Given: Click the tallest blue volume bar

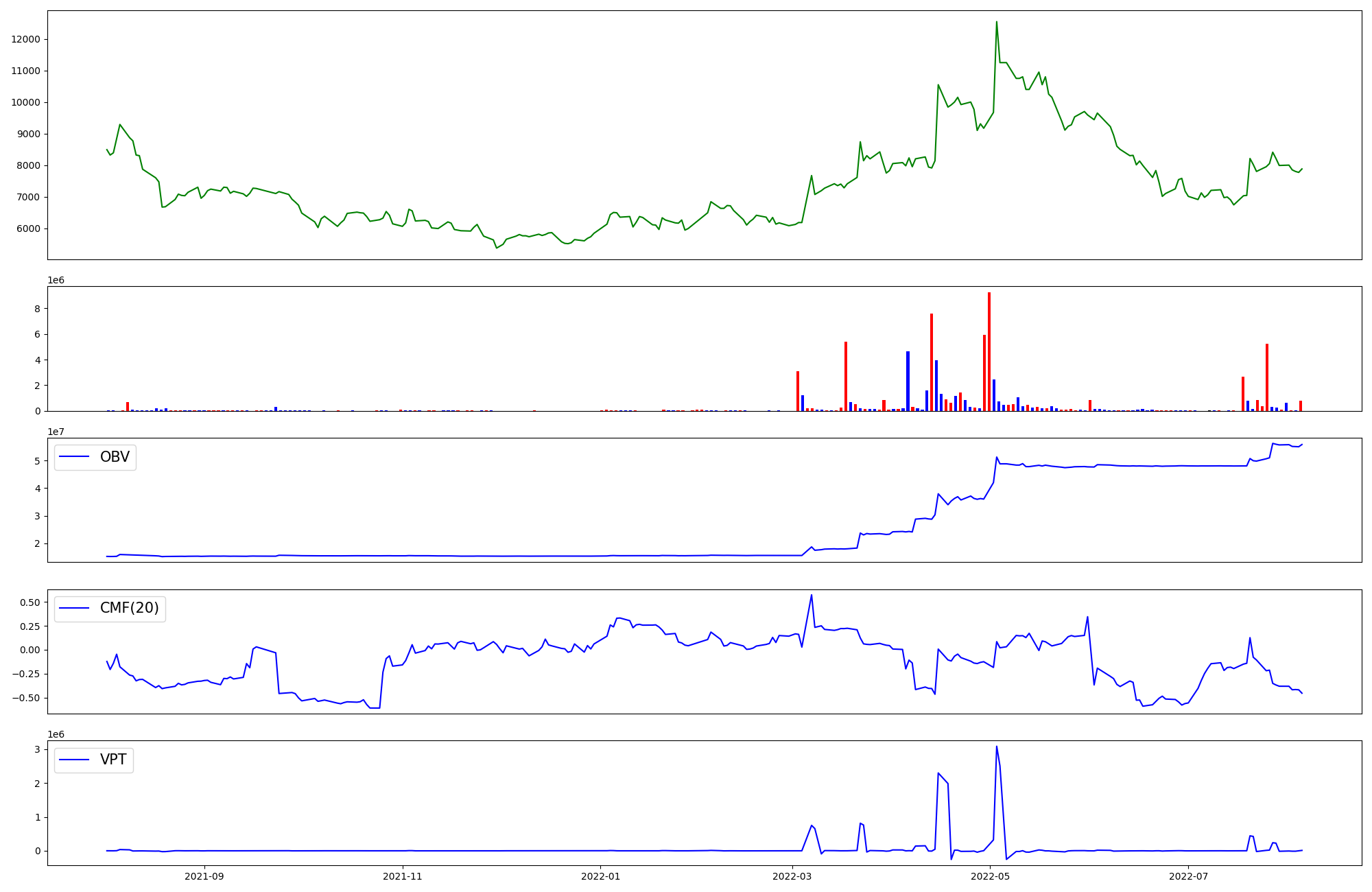Looking at the screenshot, I should coord(908,381).
